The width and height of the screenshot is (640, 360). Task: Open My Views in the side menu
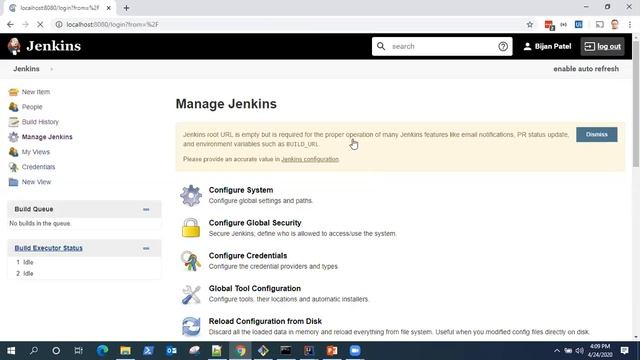click(x=36, y=152)
